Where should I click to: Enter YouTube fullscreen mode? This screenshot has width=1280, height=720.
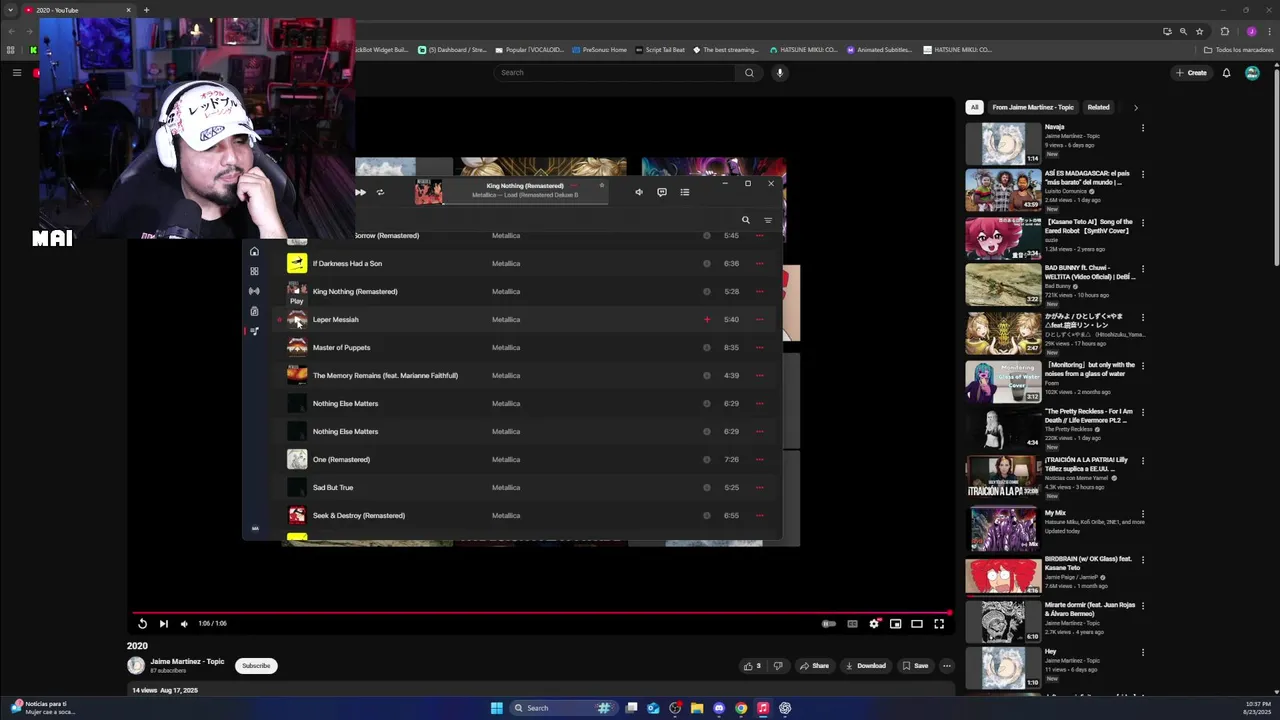click(939, 623)
